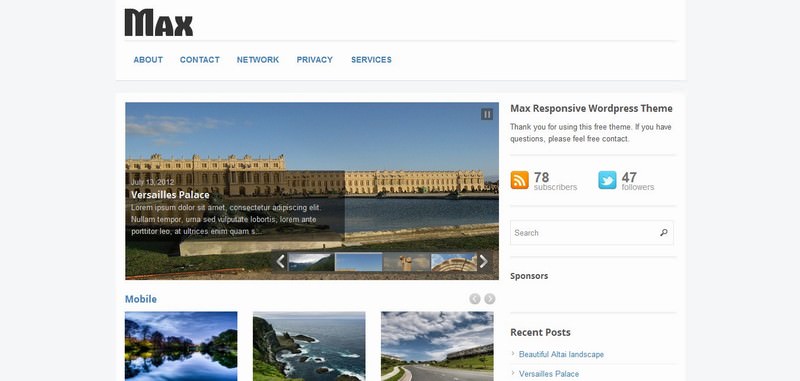
Task: Advance slider with right arrow
Action: click(x=483, y=262)
